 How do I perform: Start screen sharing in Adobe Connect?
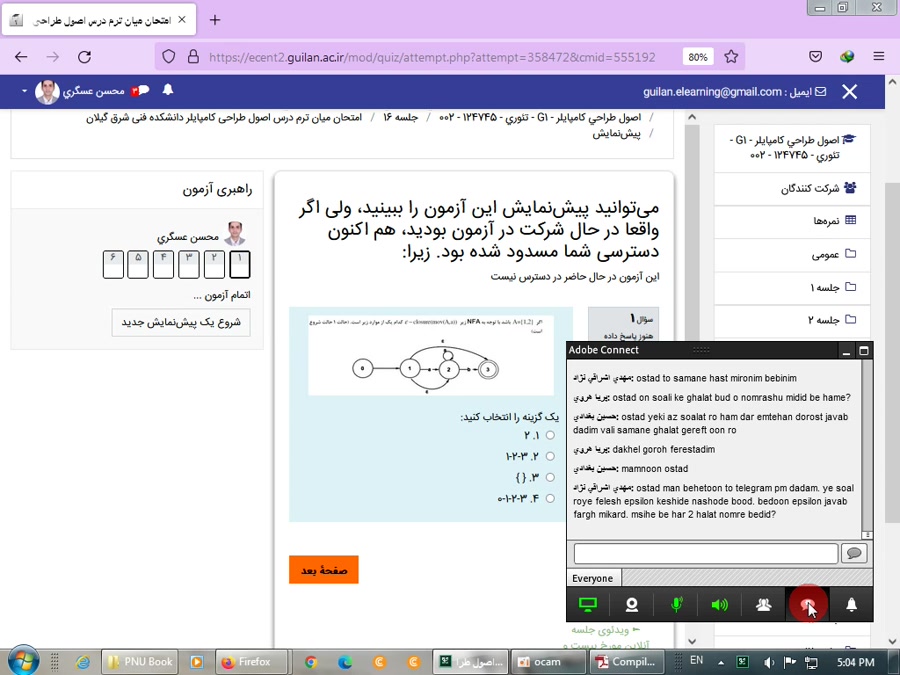[x=587, y=605]
